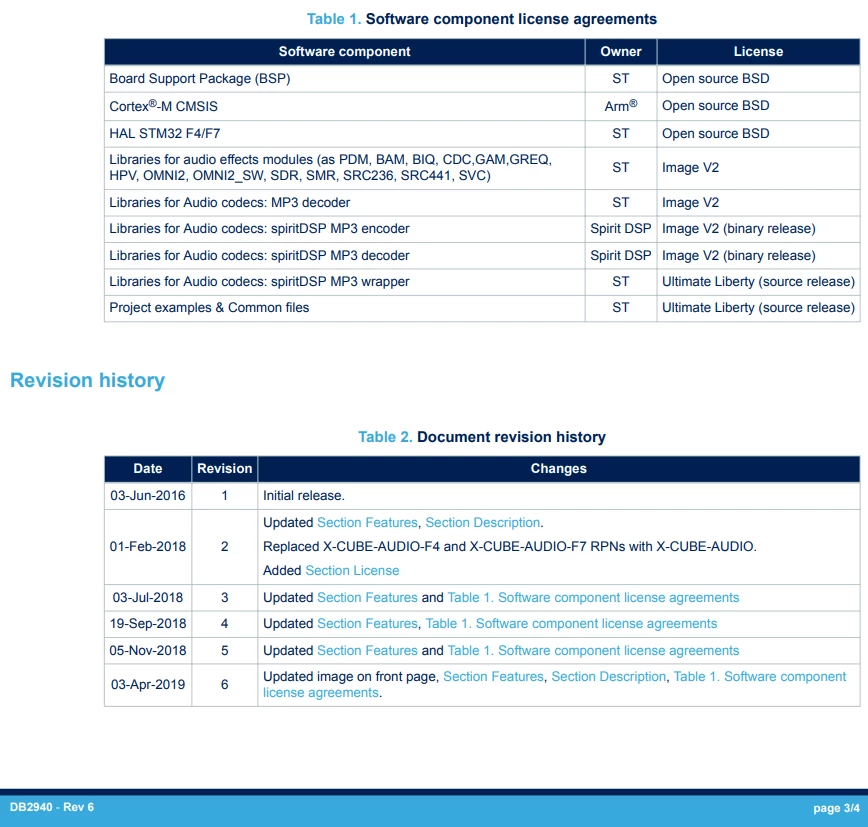The width and height of the screenshot is (868, 827).
Task: Select the Table 1 caption title
Action: (482, 19)
